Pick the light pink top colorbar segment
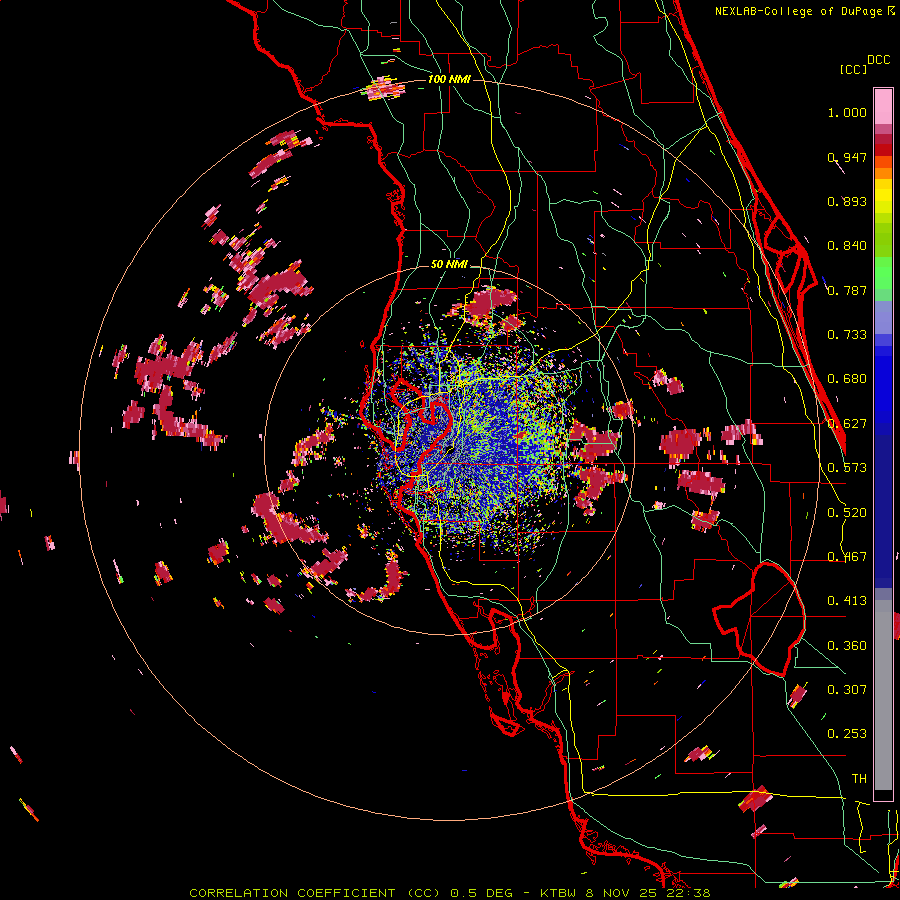 (x=883, y=106)
